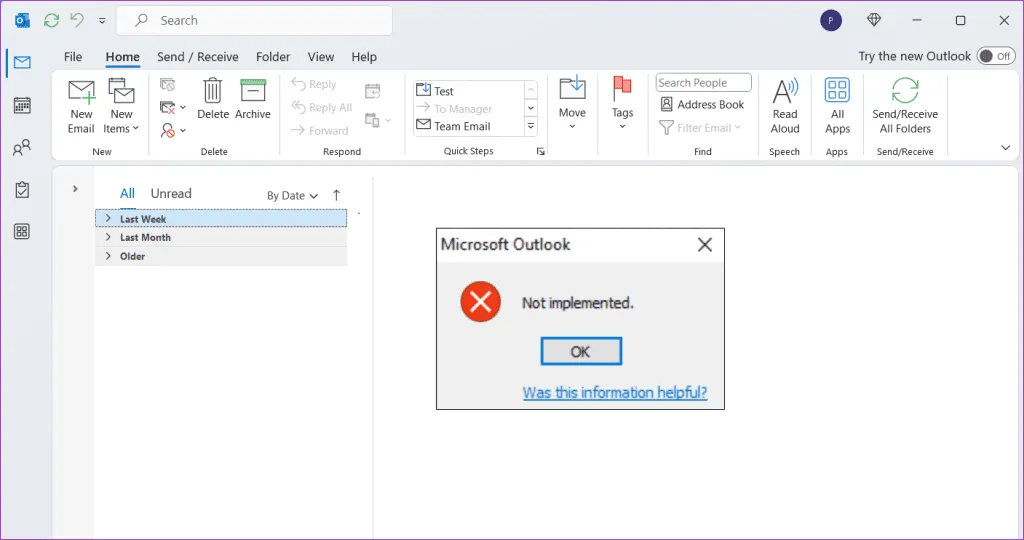This screenshot has width=1024, height=540.
Task: Open the By Date sort dropdown
Action: point(292,196)
